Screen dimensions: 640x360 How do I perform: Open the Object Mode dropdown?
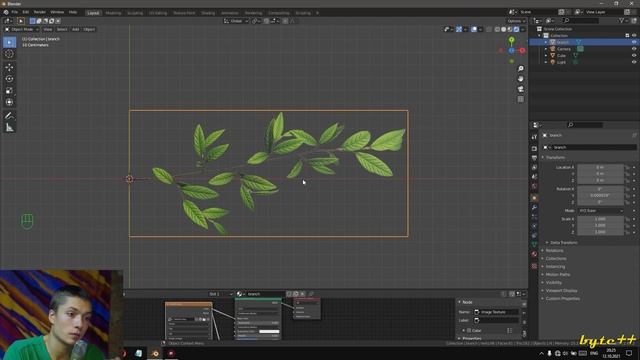[x=22, y=29]
